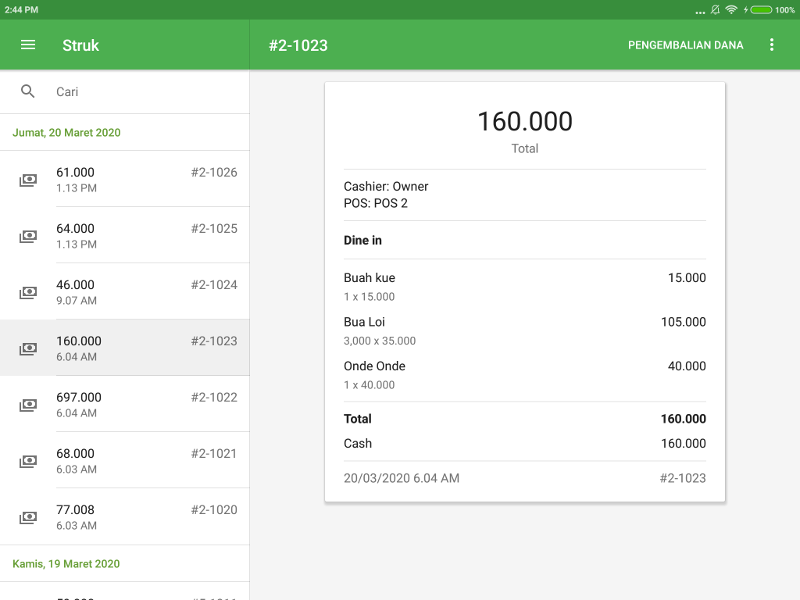Click cash icon beside the 697.000 receipt
This screenshot has width=800, height=600.
(28, 405)
